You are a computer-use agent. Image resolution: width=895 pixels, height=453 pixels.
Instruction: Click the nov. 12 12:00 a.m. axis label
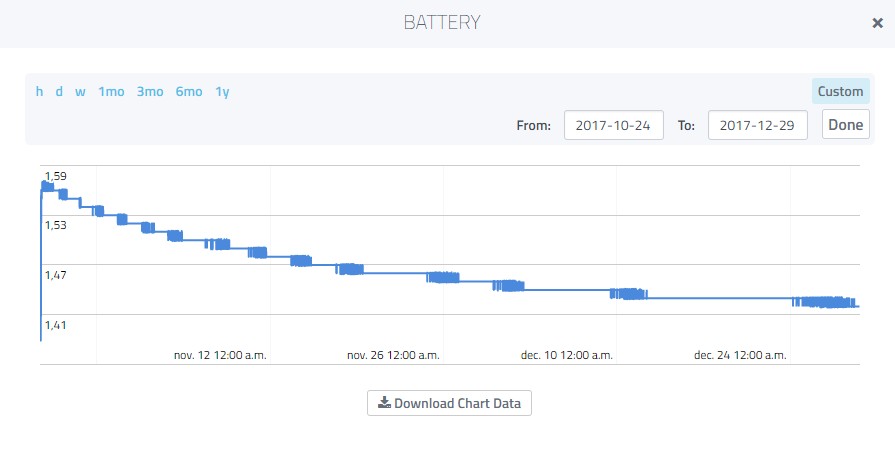pyautogui.click(x=220, y=355)
